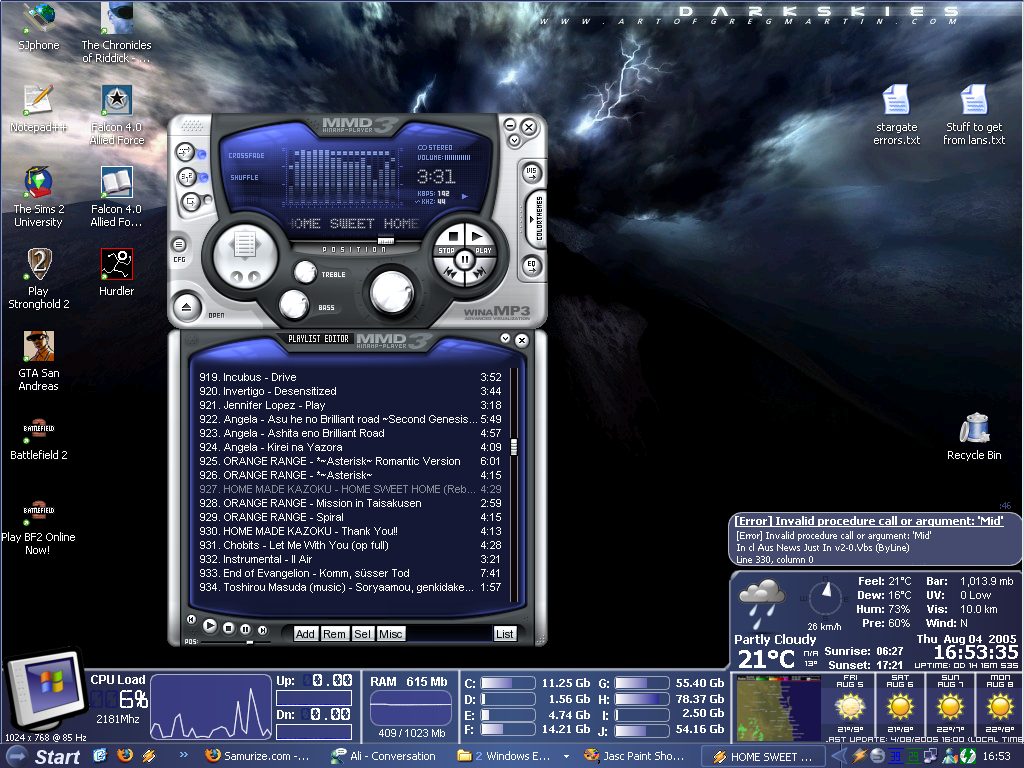Open the SJphone desktop icon
The width and height of the screenshot is (1024, 768).
[x=39, y=27]
